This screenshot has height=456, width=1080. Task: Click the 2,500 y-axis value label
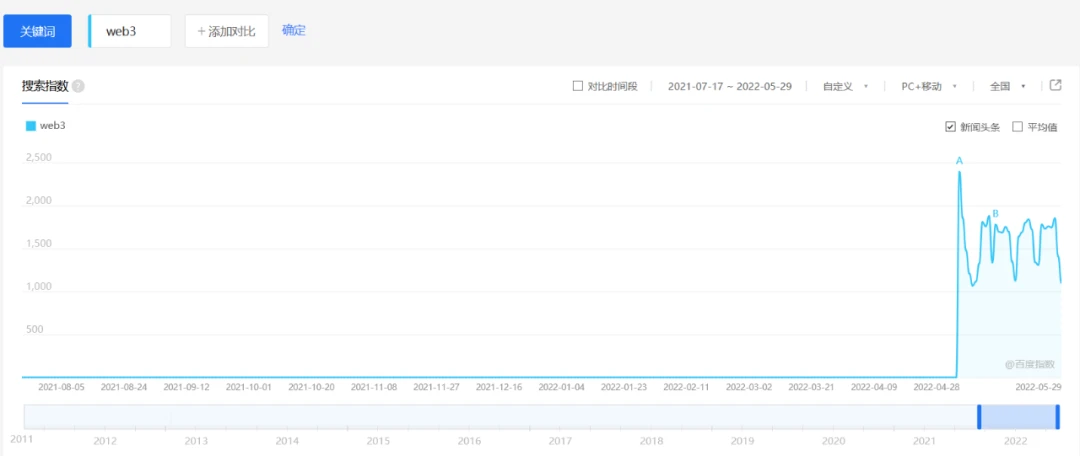[39, 158]
